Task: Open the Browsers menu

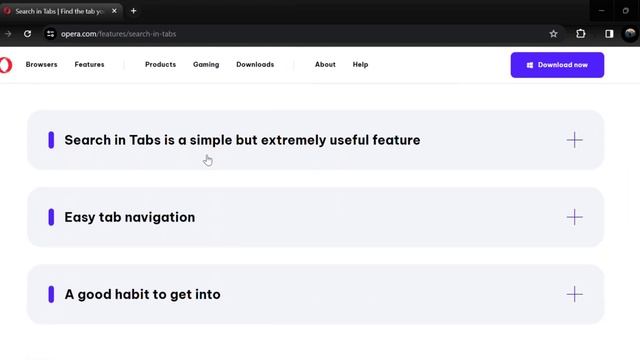Action: click(x=42, y=64)
